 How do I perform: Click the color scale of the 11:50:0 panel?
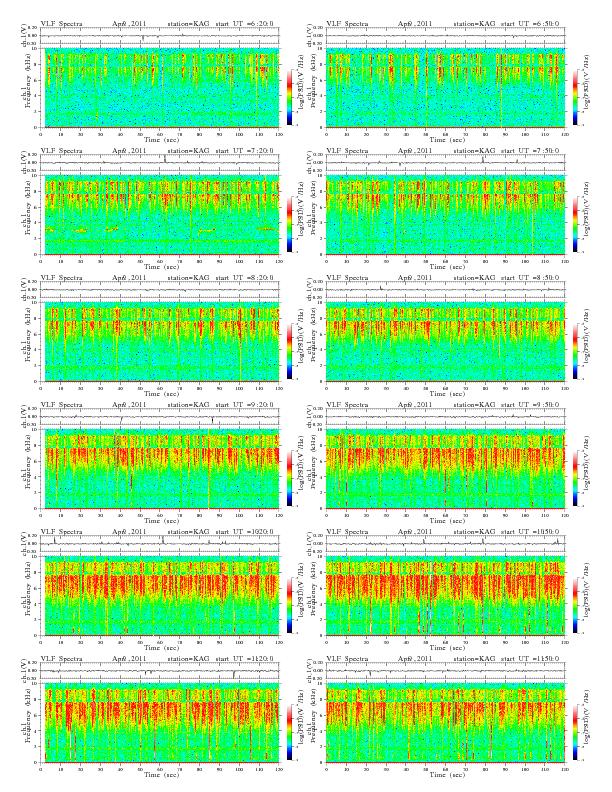click(x=576, y=732)
